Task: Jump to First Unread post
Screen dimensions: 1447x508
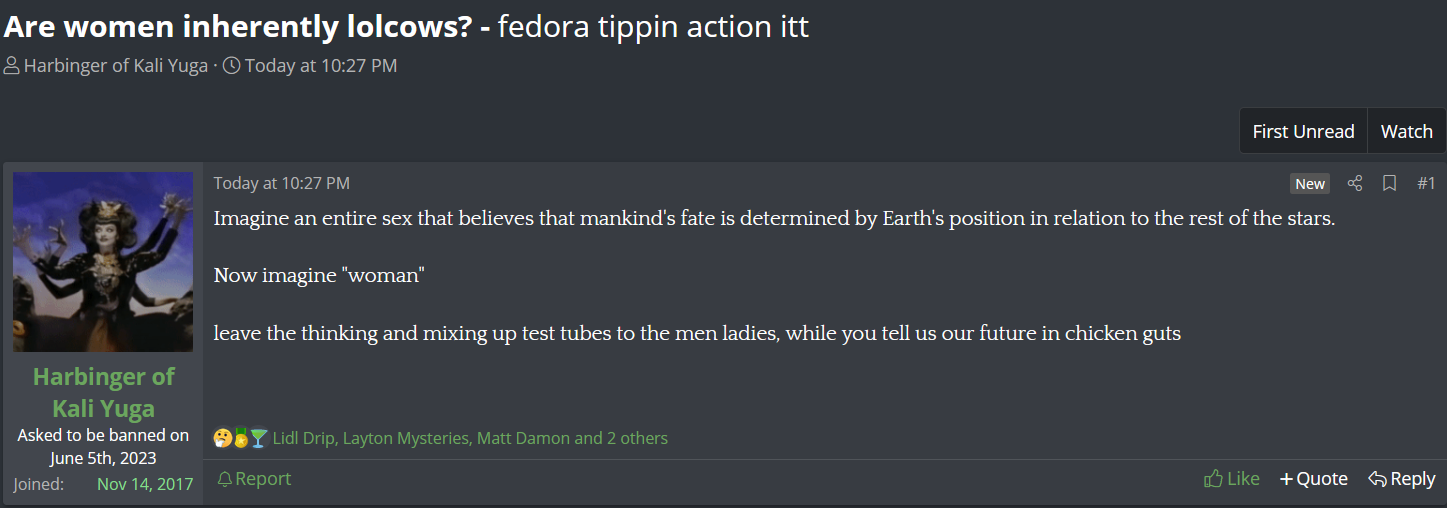Action: coord(1303,131)
